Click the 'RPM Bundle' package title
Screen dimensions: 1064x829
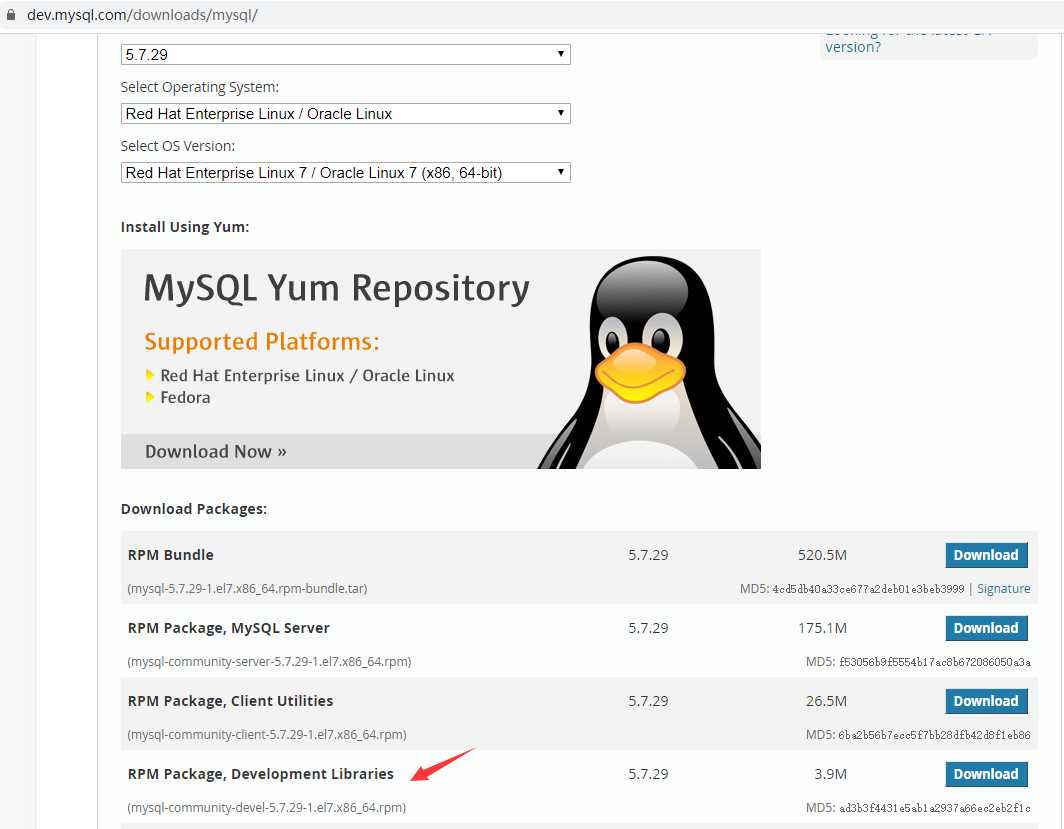[170, 555]
